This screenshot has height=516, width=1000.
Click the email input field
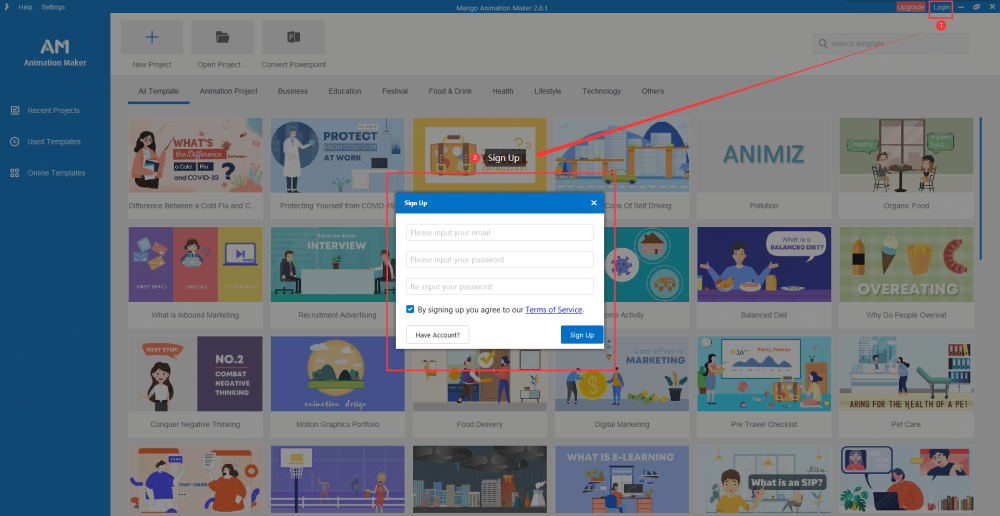coord(499,233)
